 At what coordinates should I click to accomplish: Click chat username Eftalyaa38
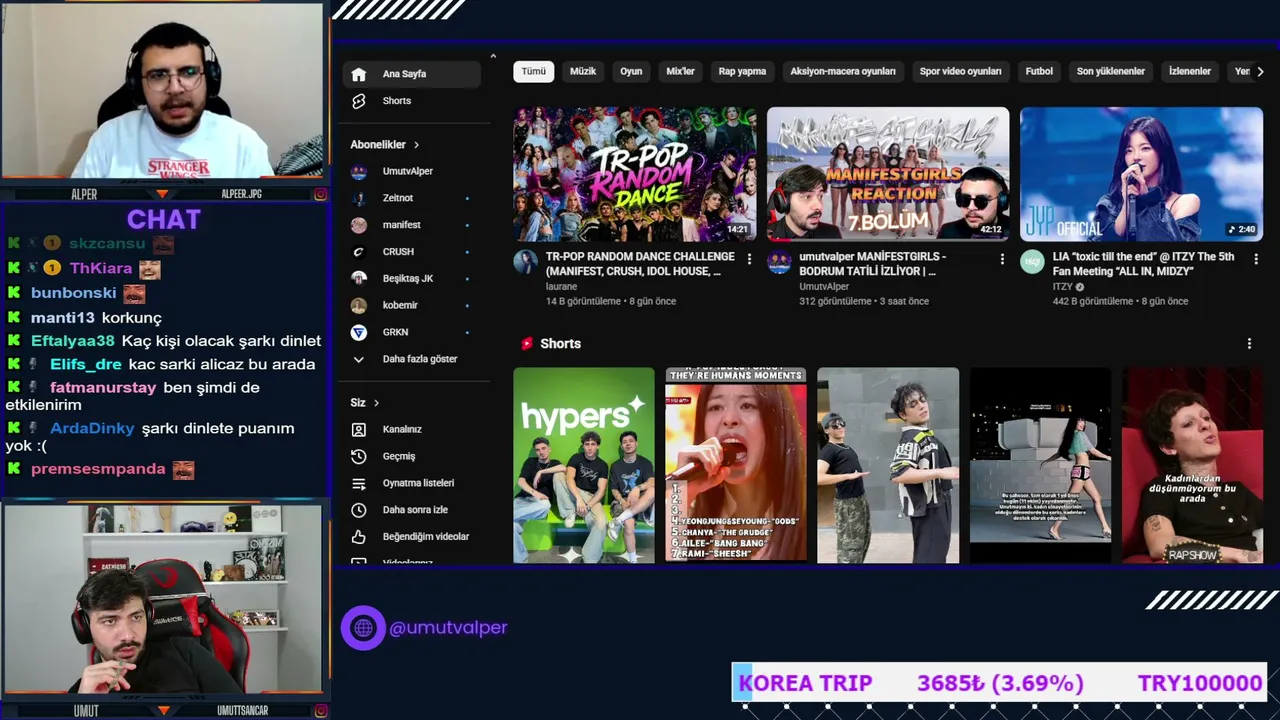[x=73, y=341]
